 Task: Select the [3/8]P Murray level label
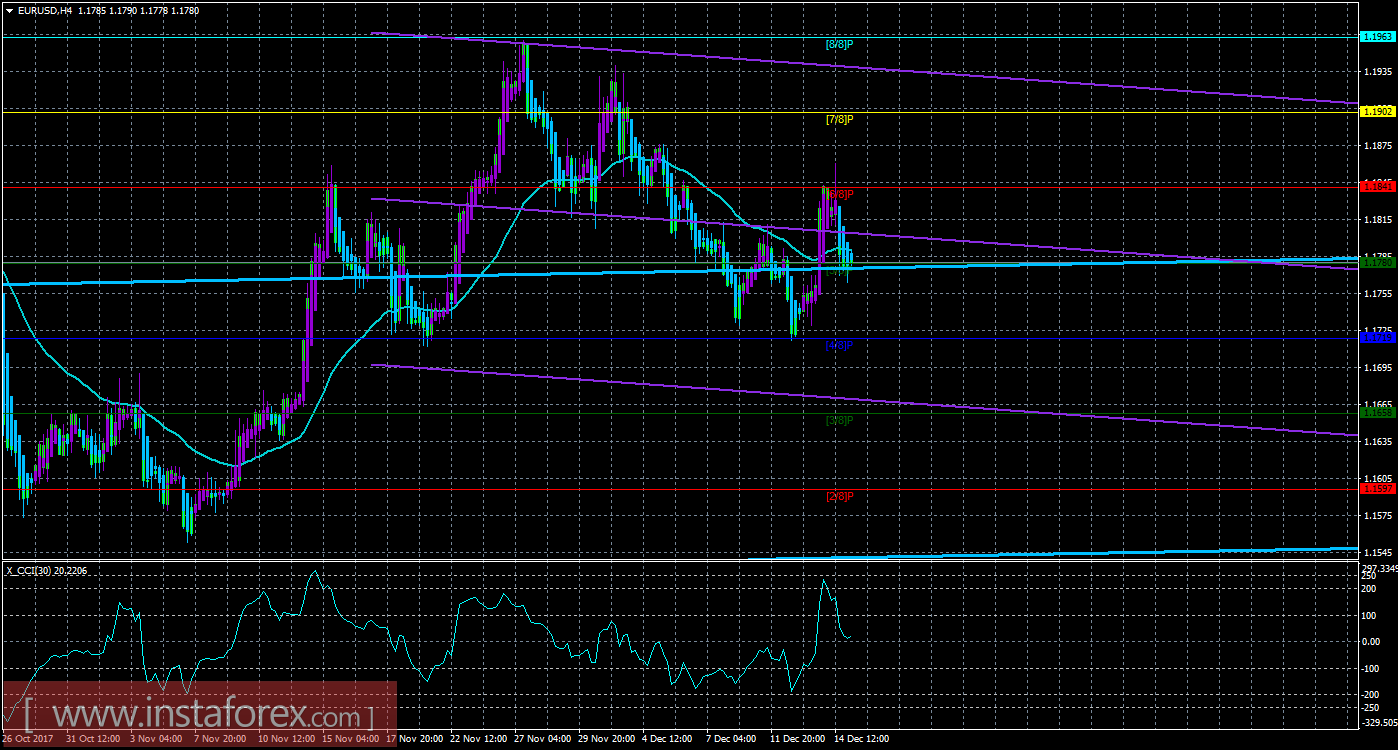click(x=838, y=420)
